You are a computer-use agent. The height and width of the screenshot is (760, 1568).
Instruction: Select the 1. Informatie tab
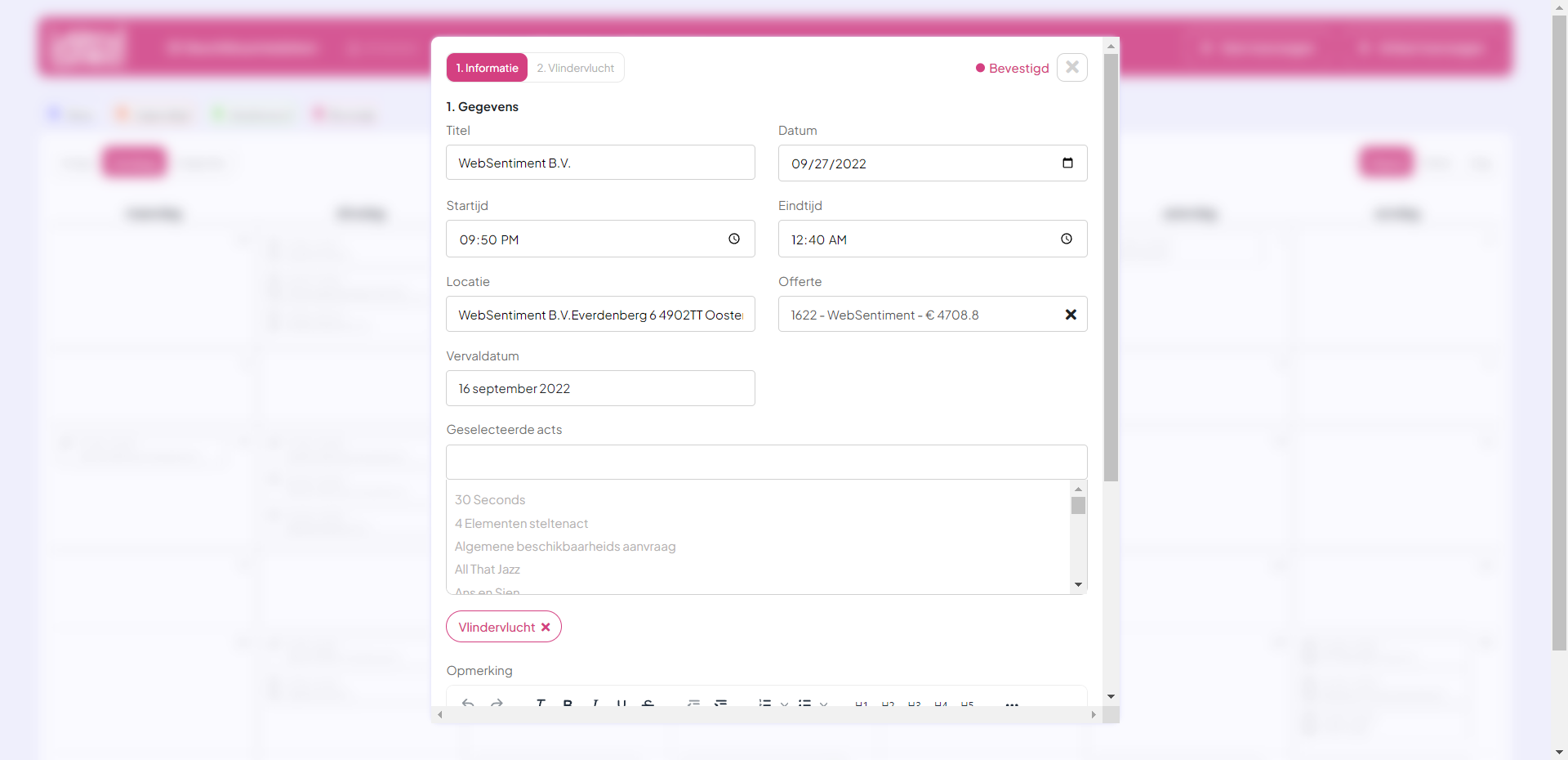(487, 68)
